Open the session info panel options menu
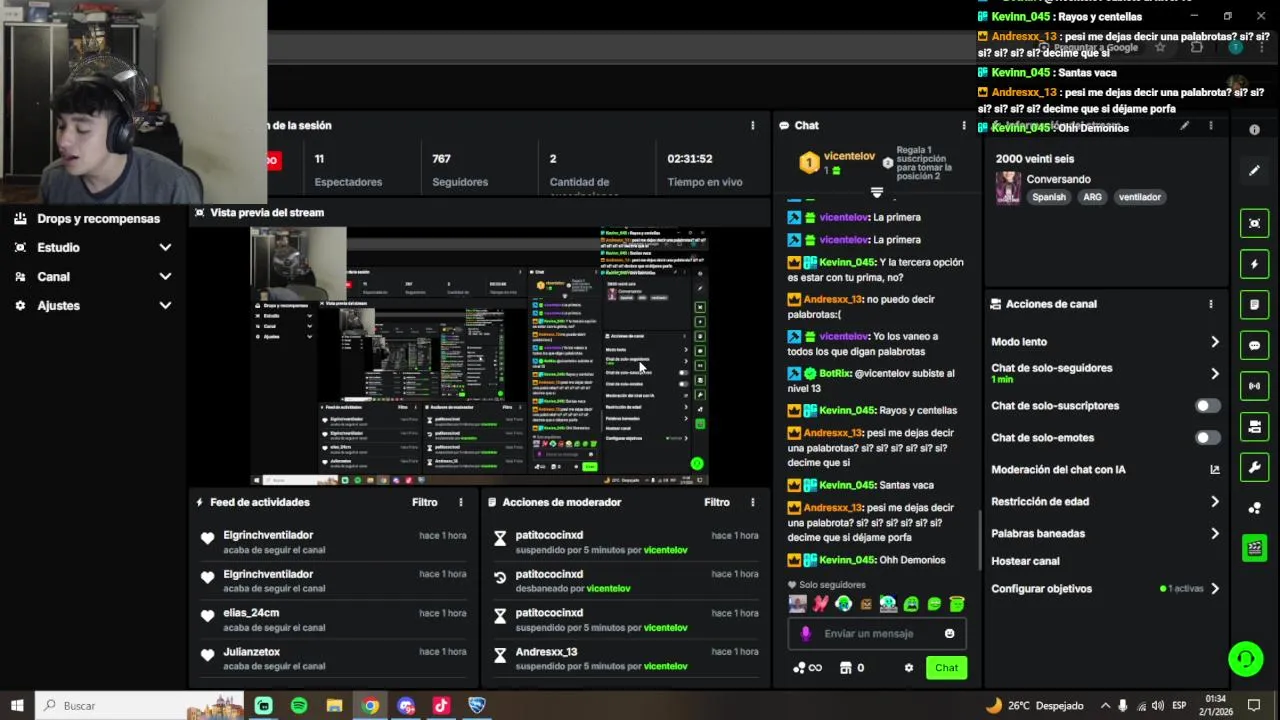Screen dimensions: 1280x720 [752, 125]
